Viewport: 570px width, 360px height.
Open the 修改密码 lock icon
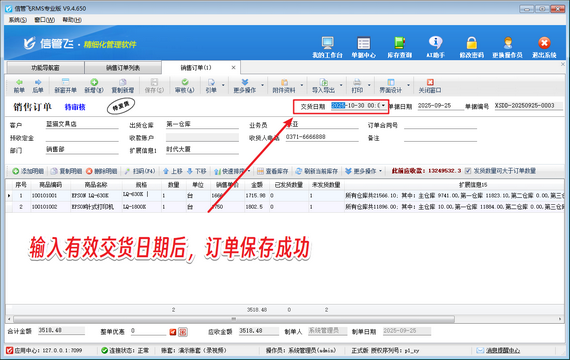click(471, 47)
